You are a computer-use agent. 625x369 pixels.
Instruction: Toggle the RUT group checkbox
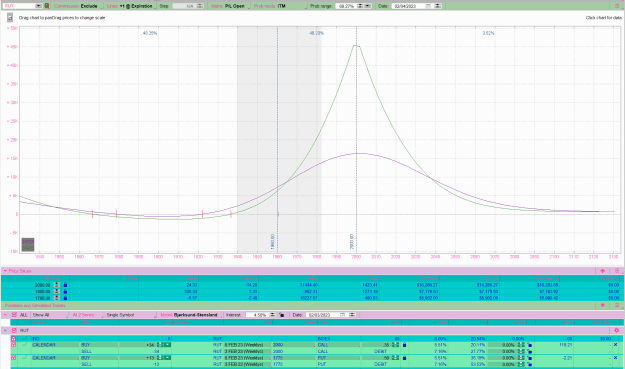pyautogui.click(x=14, y=330)
